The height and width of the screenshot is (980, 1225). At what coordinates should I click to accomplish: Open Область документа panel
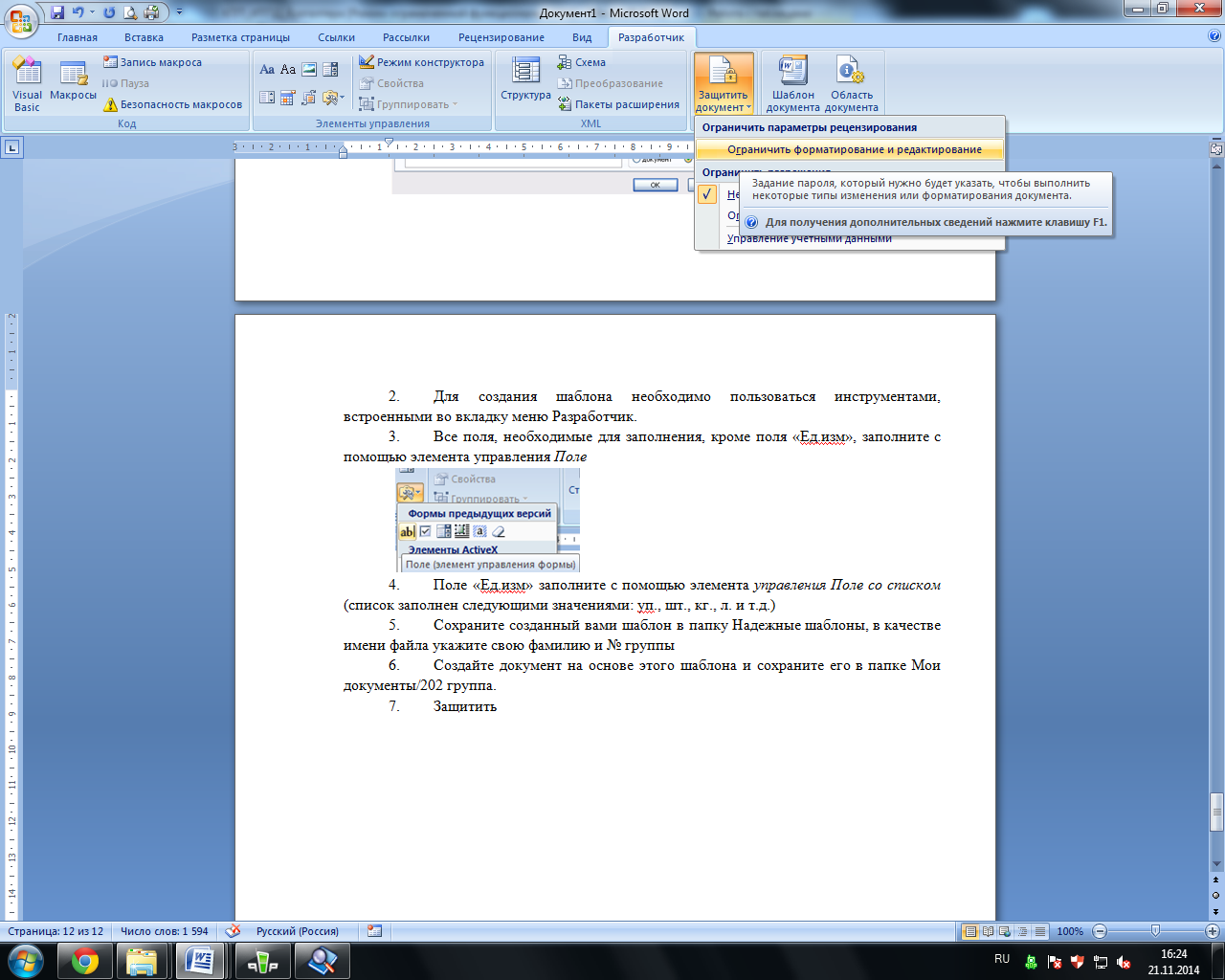pos(851,84)
